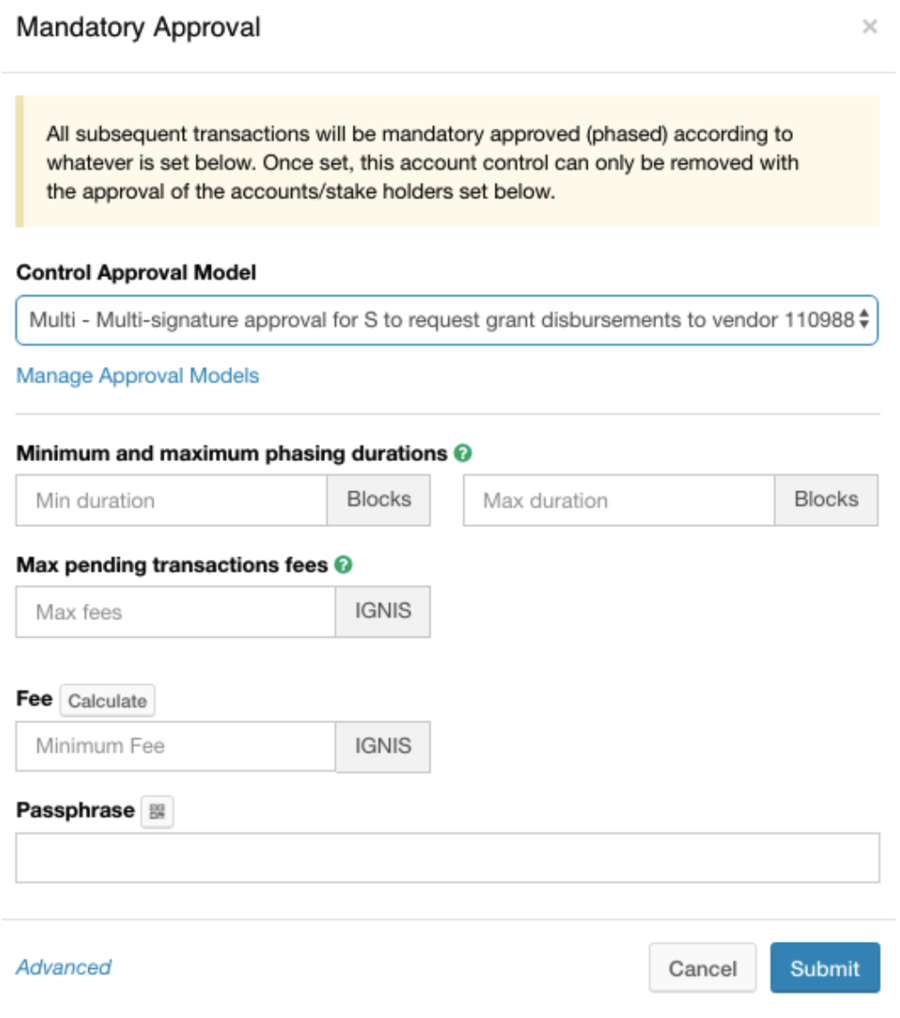
Task: Open the phasing durations help tooltip
Action: tap(460, 453)
